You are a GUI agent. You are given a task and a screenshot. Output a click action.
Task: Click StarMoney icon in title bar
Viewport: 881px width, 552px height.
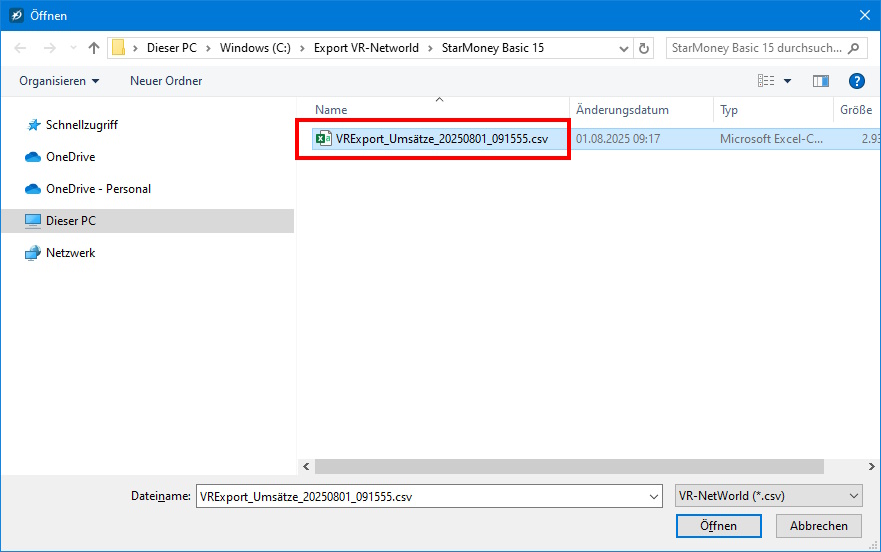16,15
